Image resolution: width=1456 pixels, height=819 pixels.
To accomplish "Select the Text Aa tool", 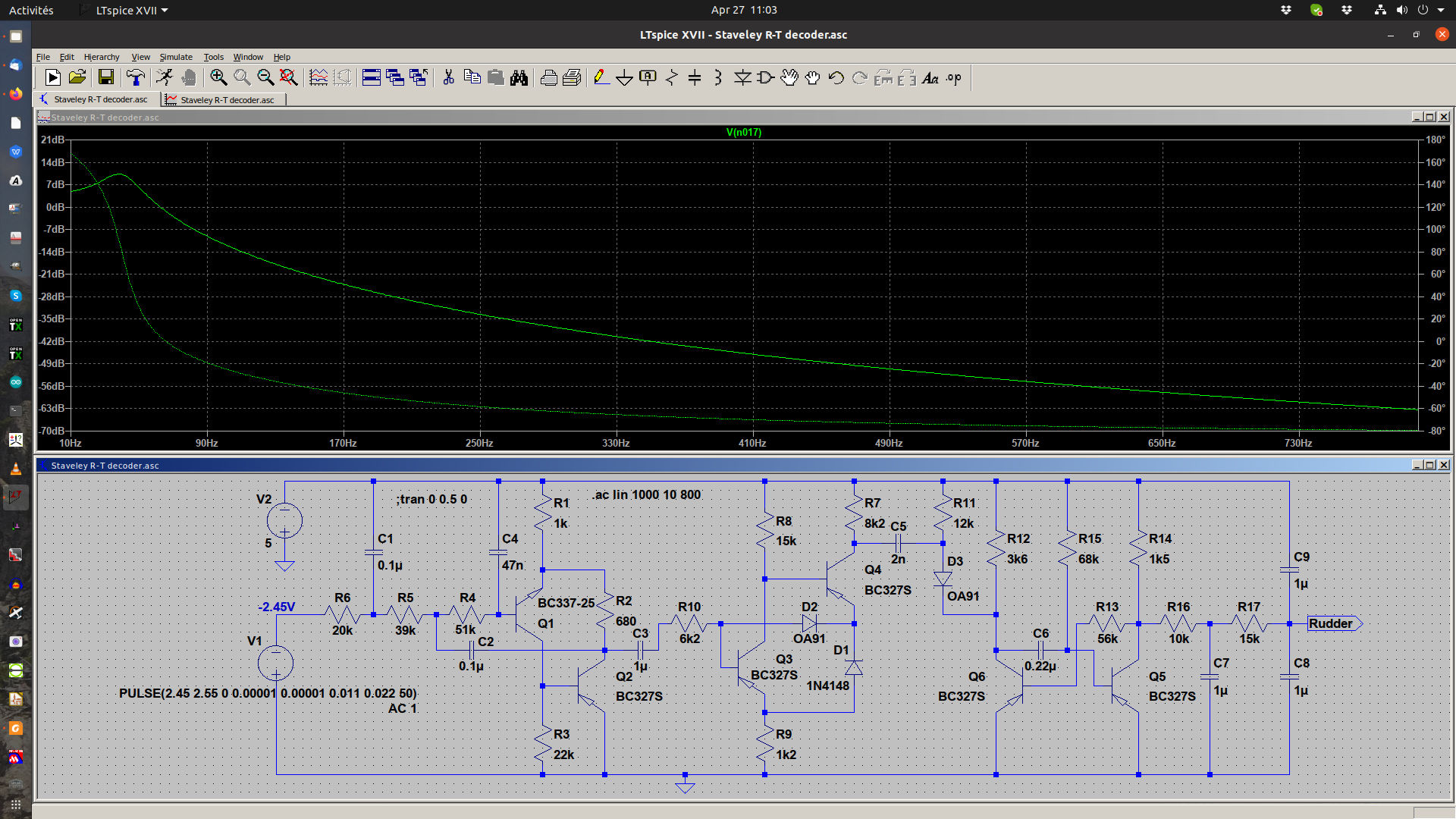I will [930, 77].
